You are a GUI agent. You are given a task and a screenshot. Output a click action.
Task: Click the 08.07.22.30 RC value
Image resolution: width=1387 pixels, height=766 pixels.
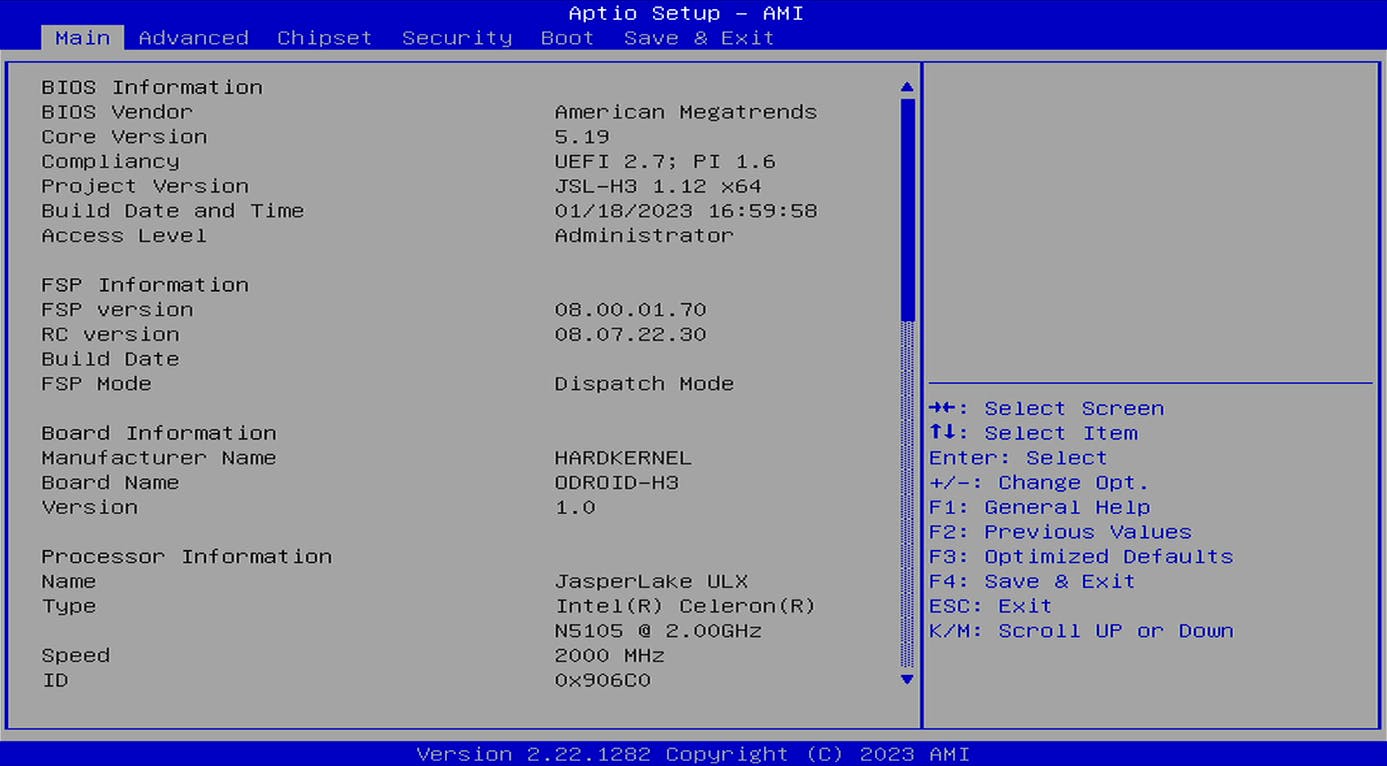[631, 335]
